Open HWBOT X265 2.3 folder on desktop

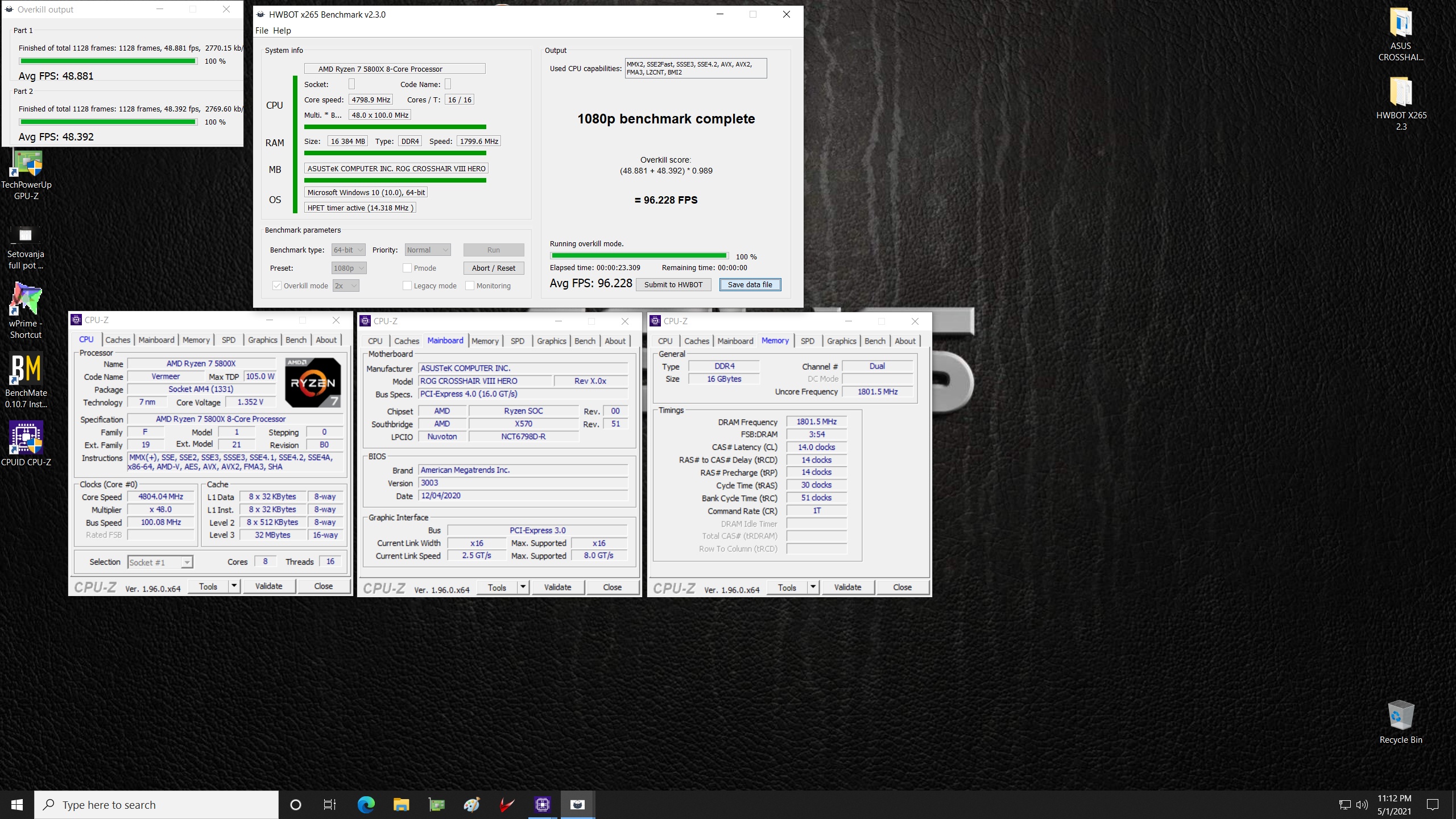(x=1401, y=104)
